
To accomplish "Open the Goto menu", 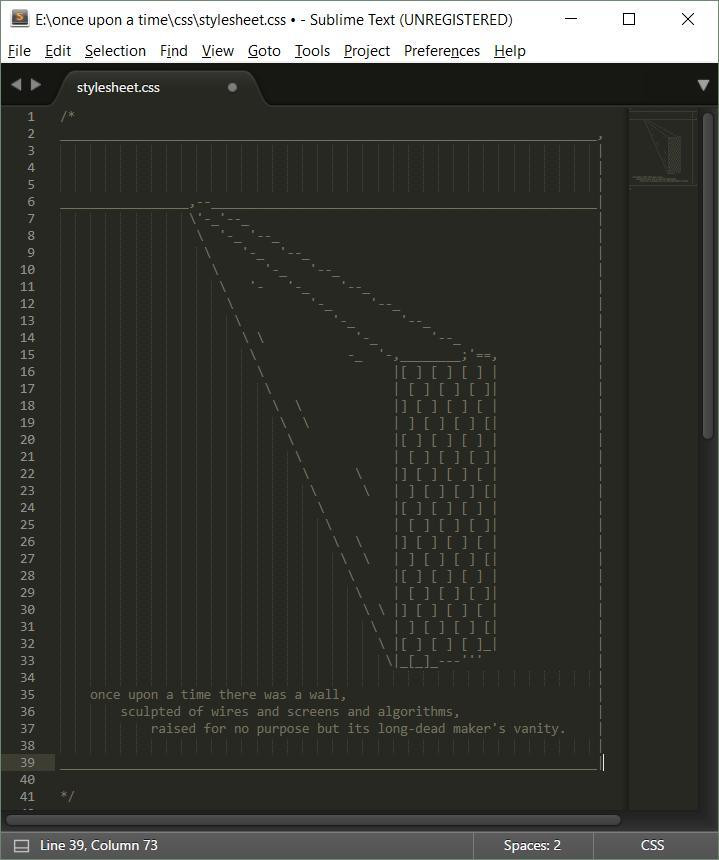I will tap(264, 50).
